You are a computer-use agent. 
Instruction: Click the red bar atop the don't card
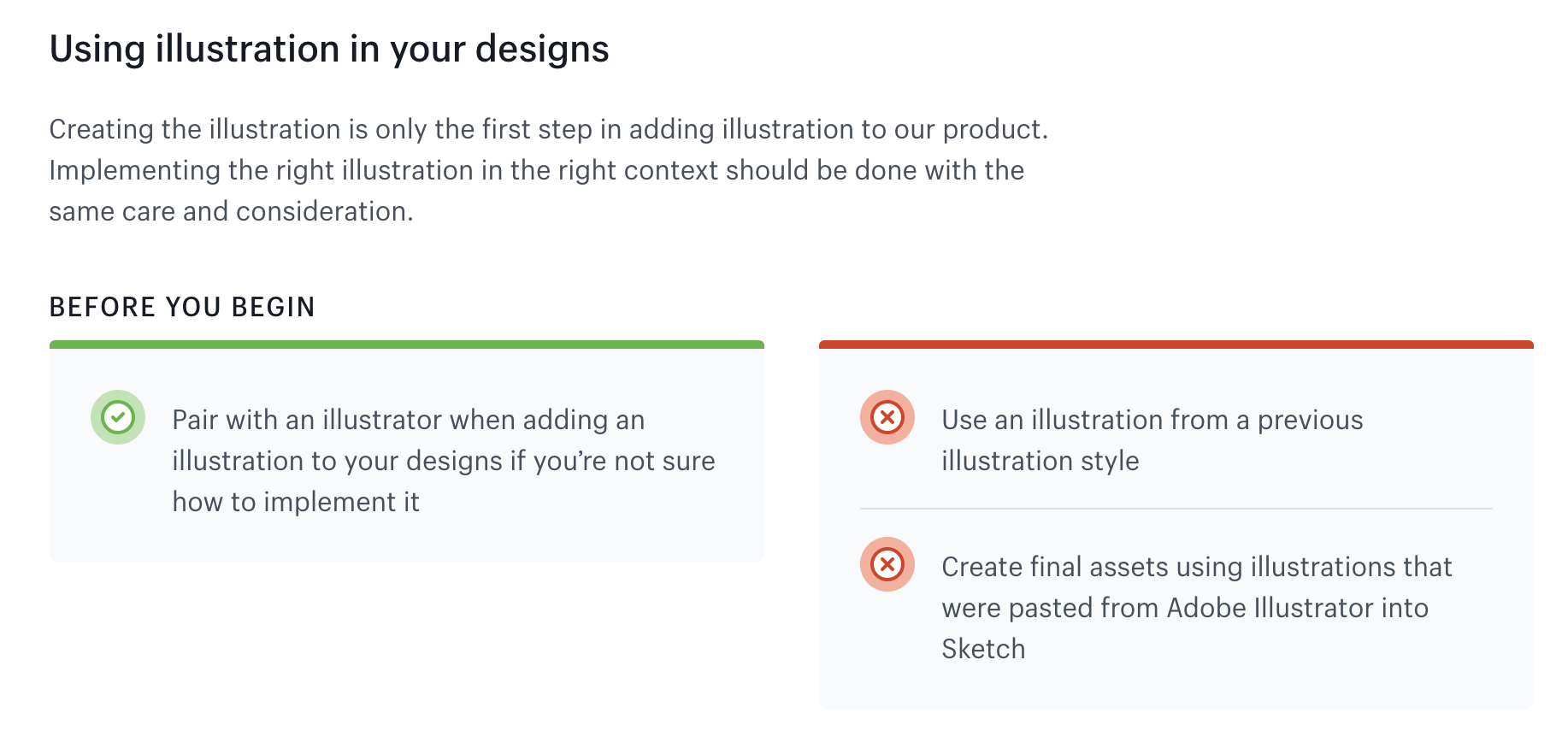click(x=1176, y=345)
